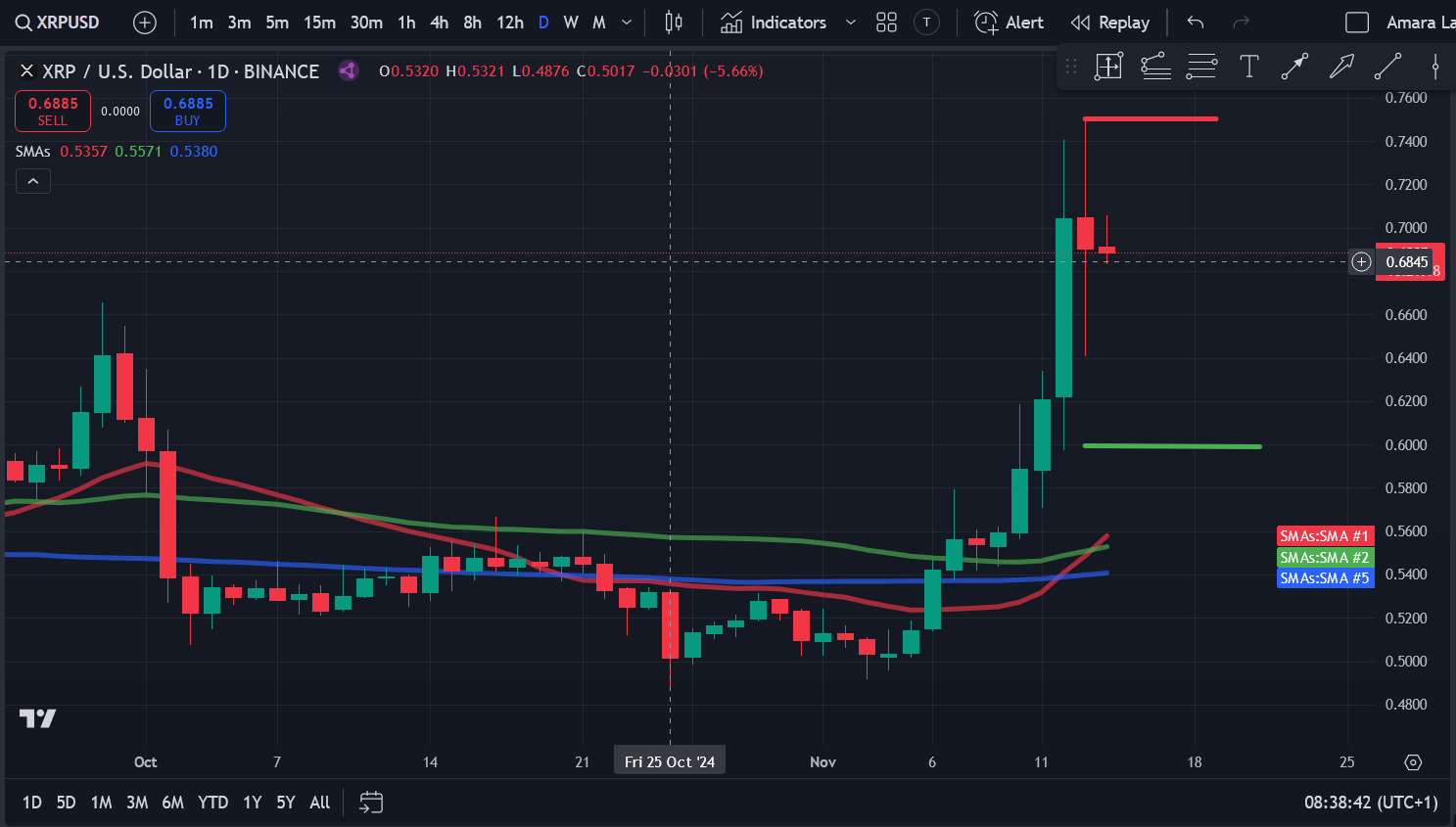Switch to monthly M interval
This screenshot has height=827, width=1456.
[599, 22]
